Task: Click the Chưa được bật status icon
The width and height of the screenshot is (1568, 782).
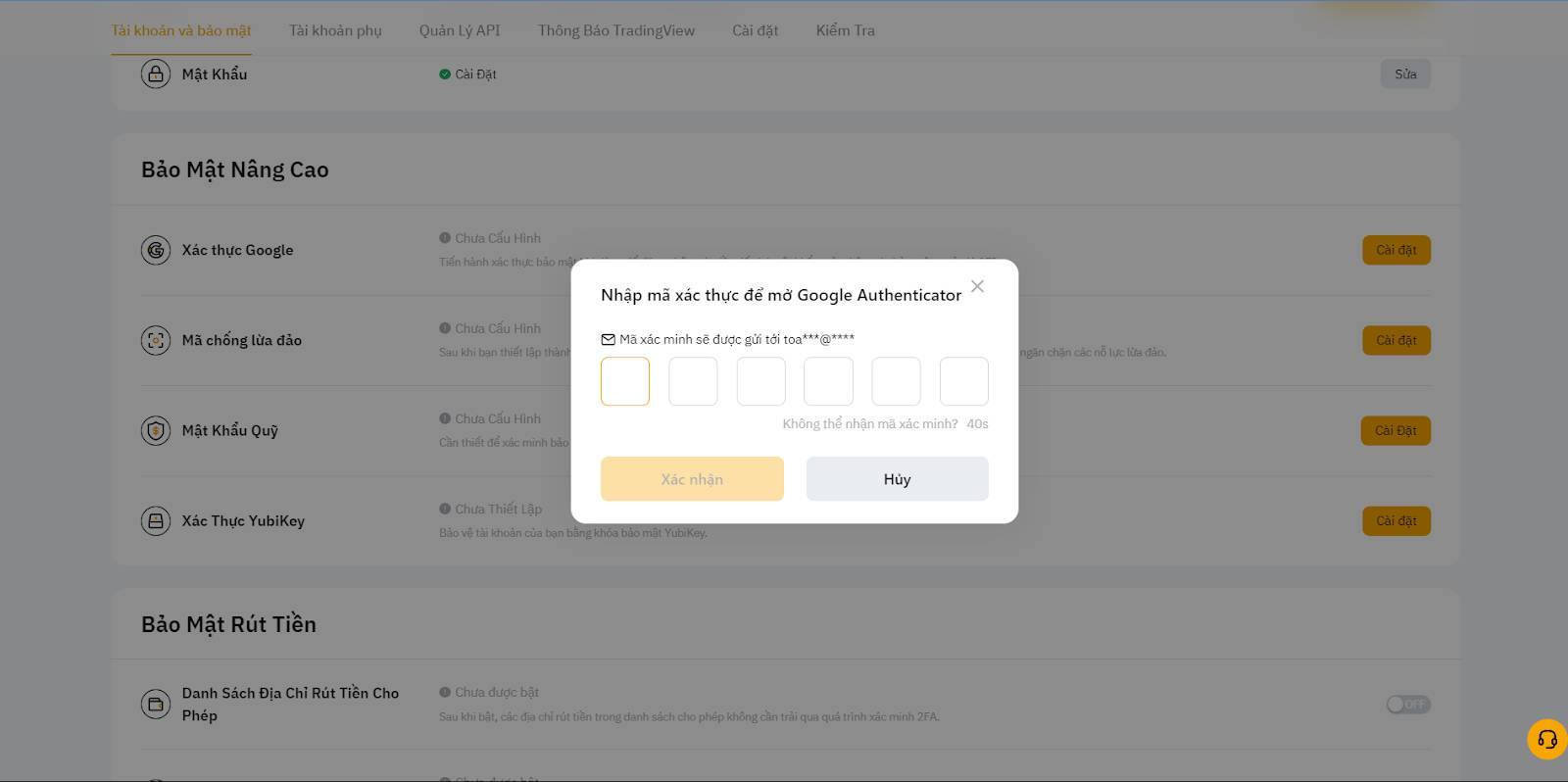Action: (445, 692)
